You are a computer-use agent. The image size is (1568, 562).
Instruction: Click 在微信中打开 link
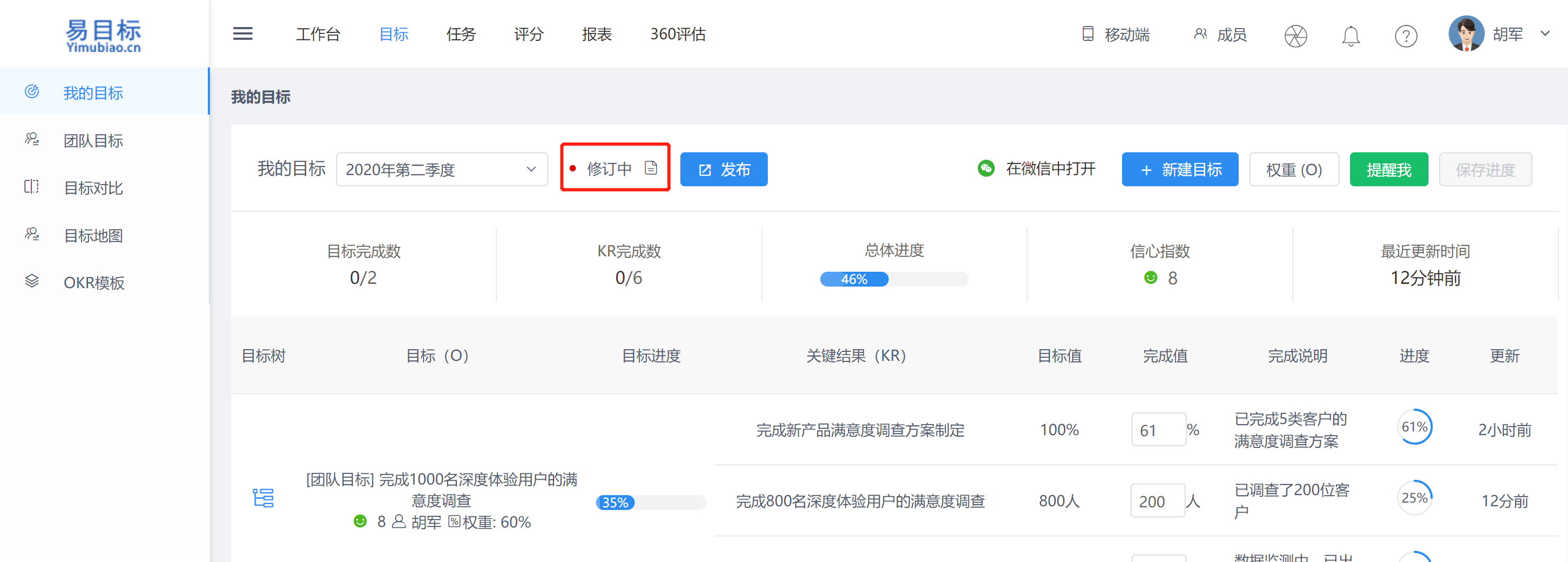pyautogui.click(x=1050, y=168)
